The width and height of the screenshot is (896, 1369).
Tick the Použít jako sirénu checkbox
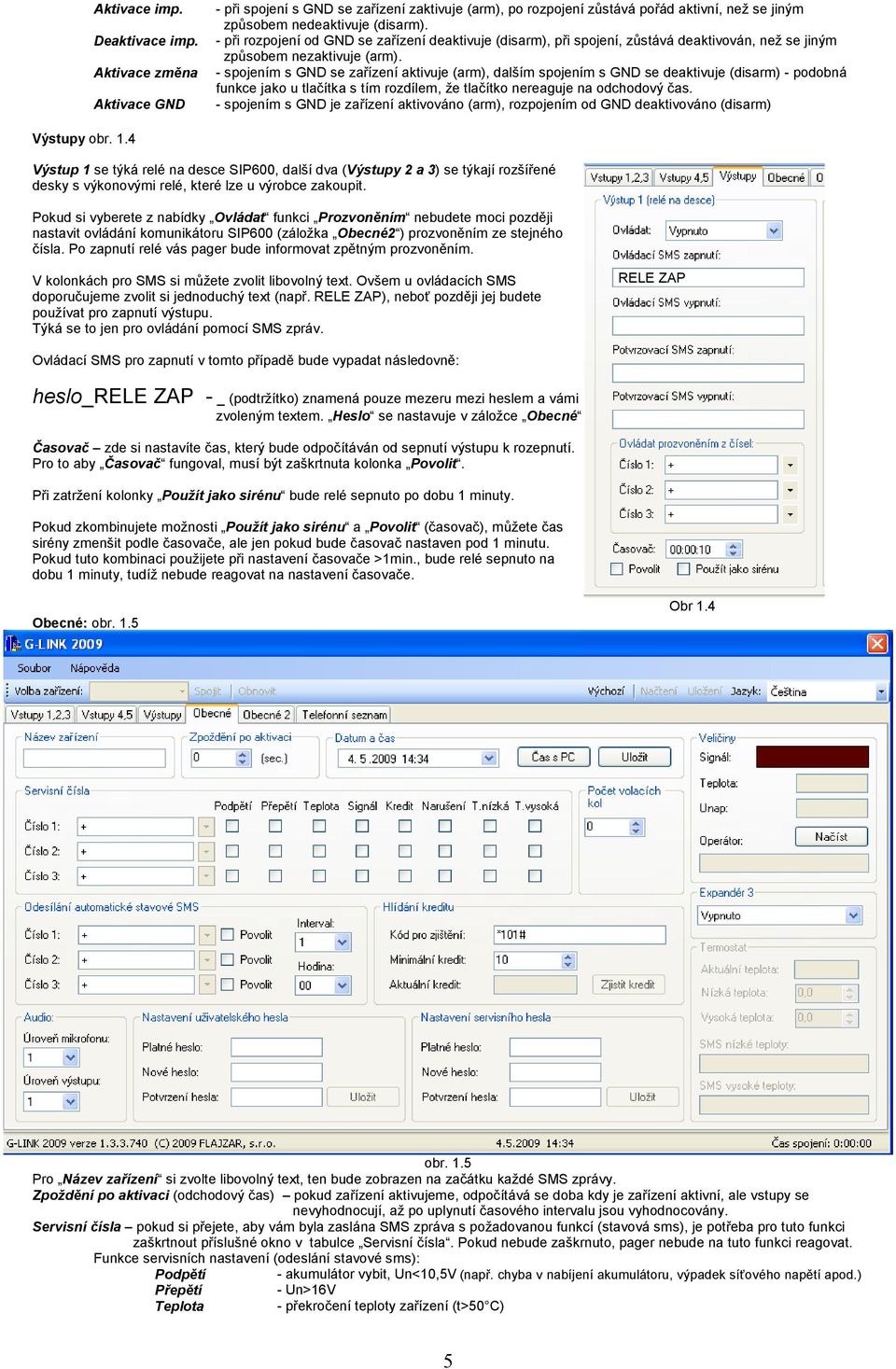point(683,569)
